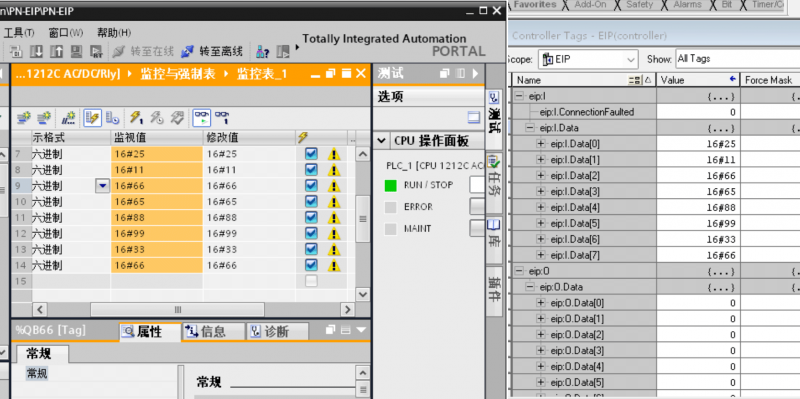The width and height of the screenshot is (800, 399).
Task: Open the Scope EIP combo box
Action: [x=588, y=59]
